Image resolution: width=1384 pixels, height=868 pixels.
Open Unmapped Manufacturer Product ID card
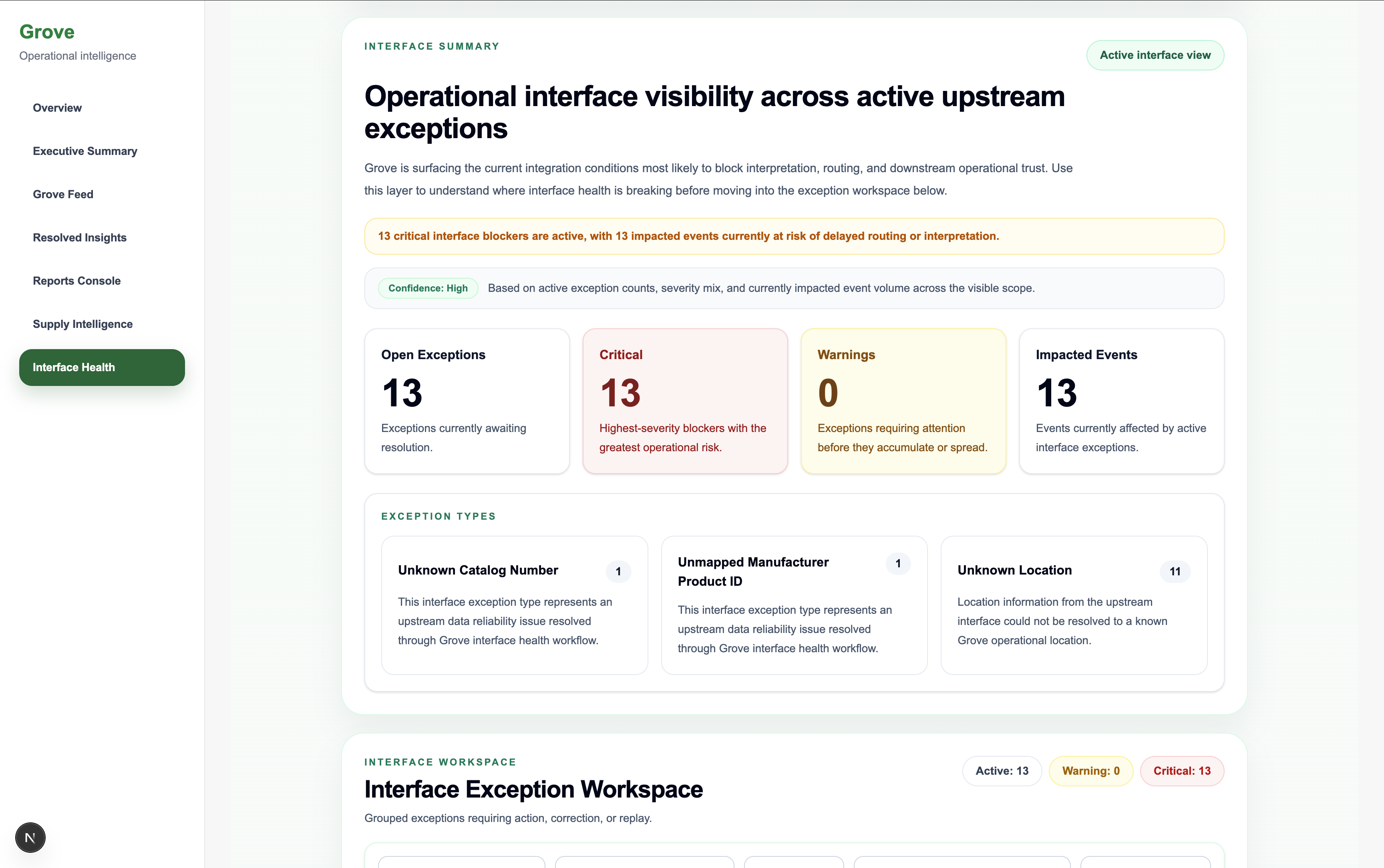[x=794, y=605]
